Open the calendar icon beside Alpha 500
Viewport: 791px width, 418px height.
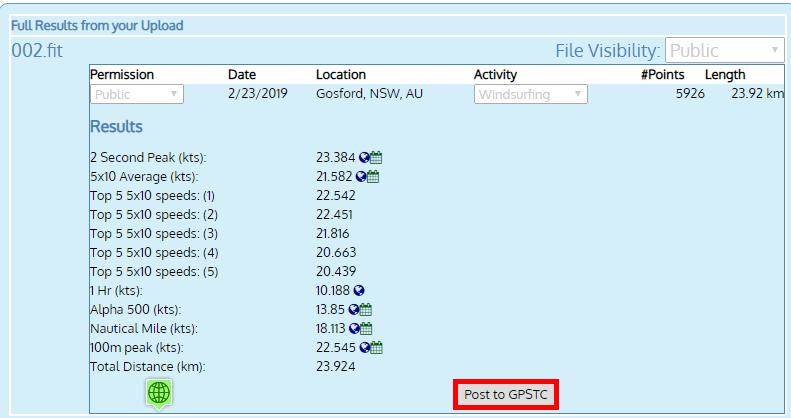364,310
